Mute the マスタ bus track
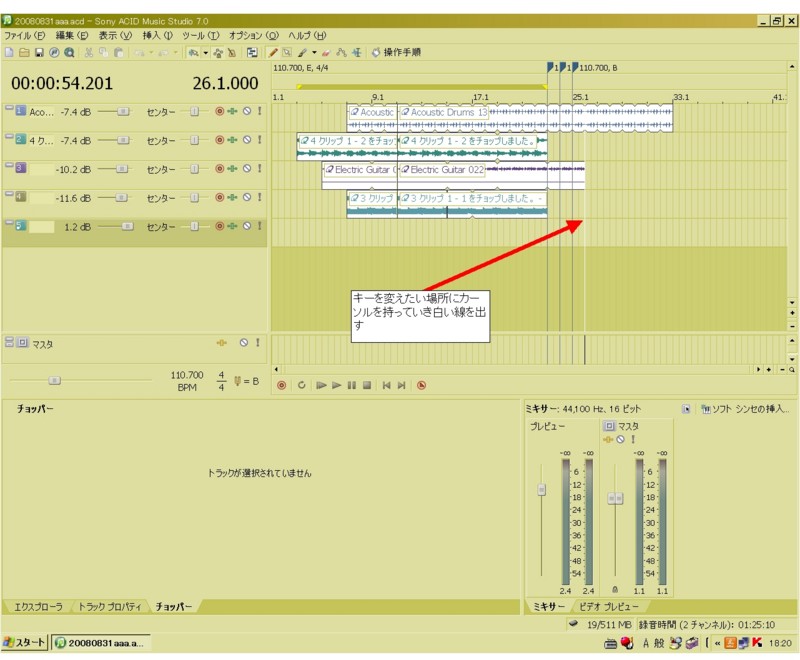The height and width of the screenshot is (660, 800). point(244,343)
